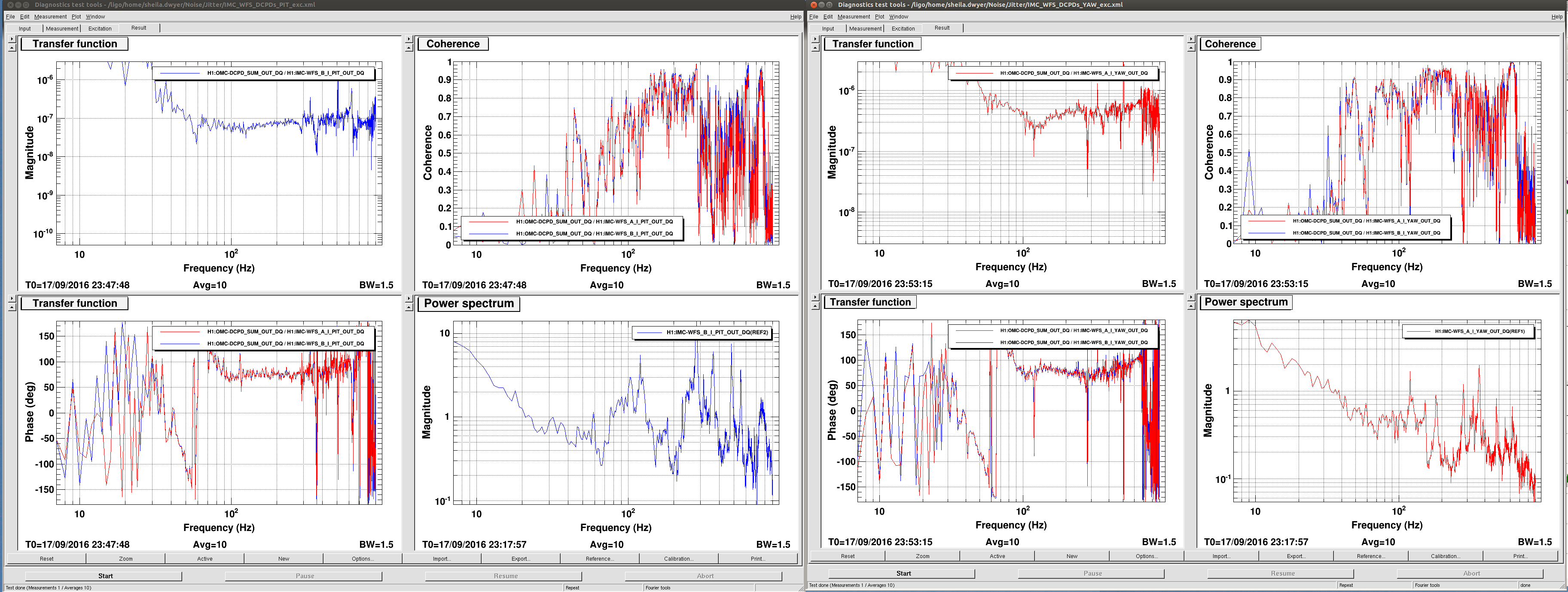
Task: Click Export... button in YAW window
Action: [x=1296, y=556]
